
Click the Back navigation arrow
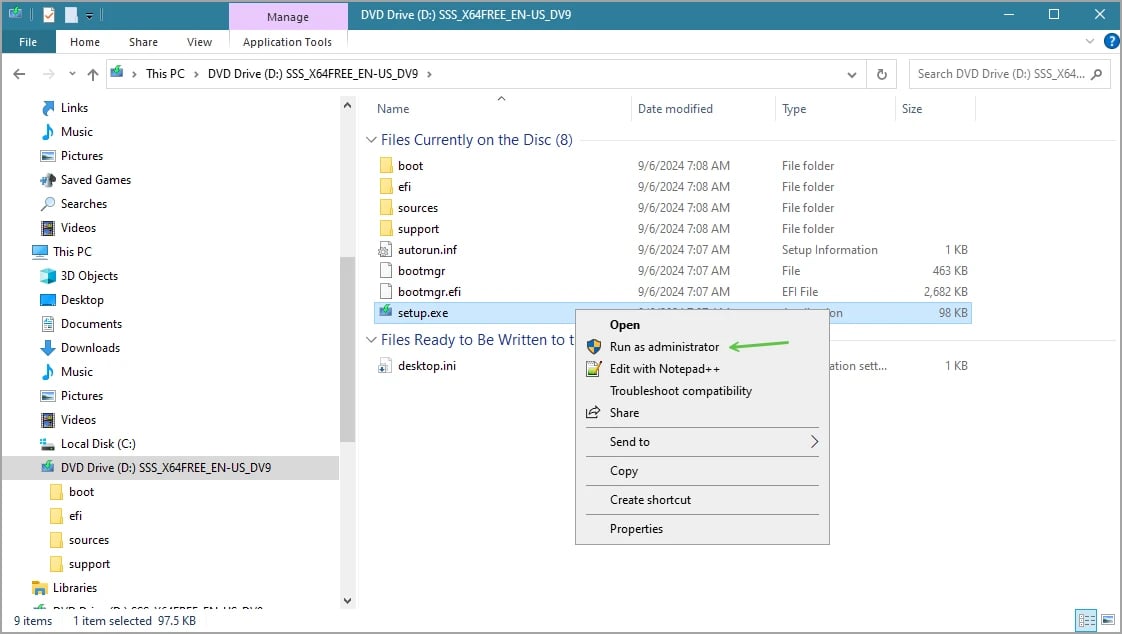pos(19,74)
